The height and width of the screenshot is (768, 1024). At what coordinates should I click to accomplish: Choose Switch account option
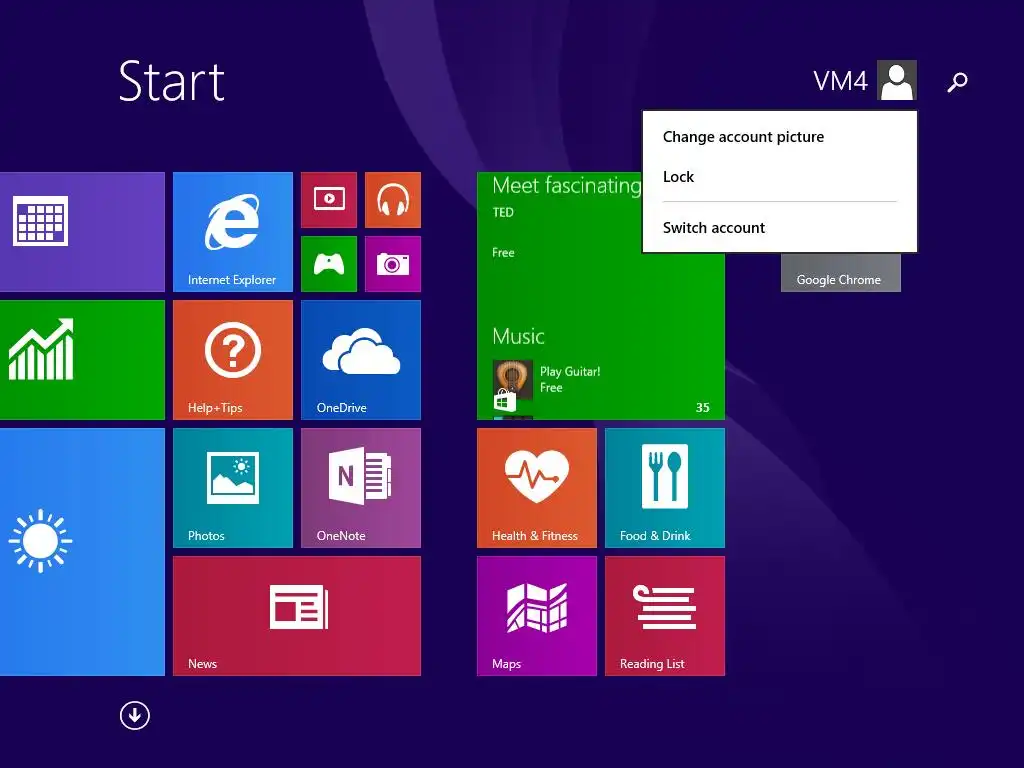780,227
